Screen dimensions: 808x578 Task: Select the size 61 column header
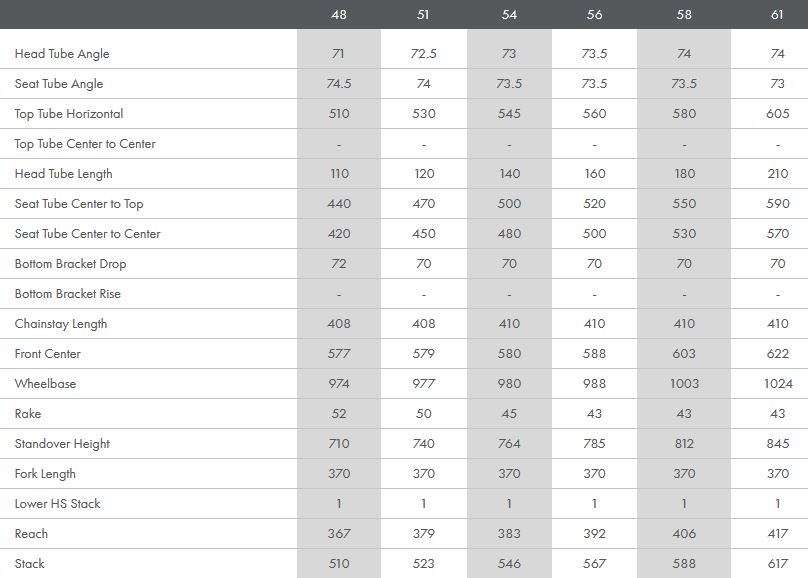(x=777, y=15)
